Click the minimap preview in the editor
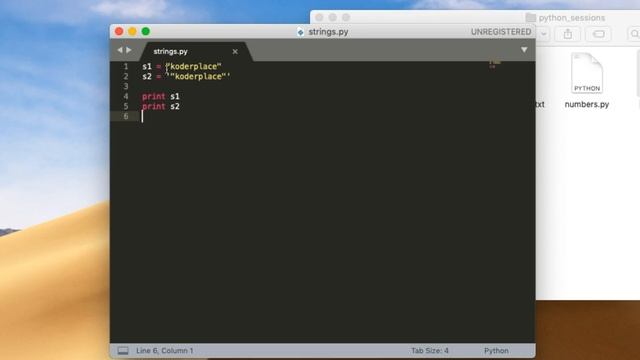The height and width of the screenshot is (360, 640). [x=495, y=64]
